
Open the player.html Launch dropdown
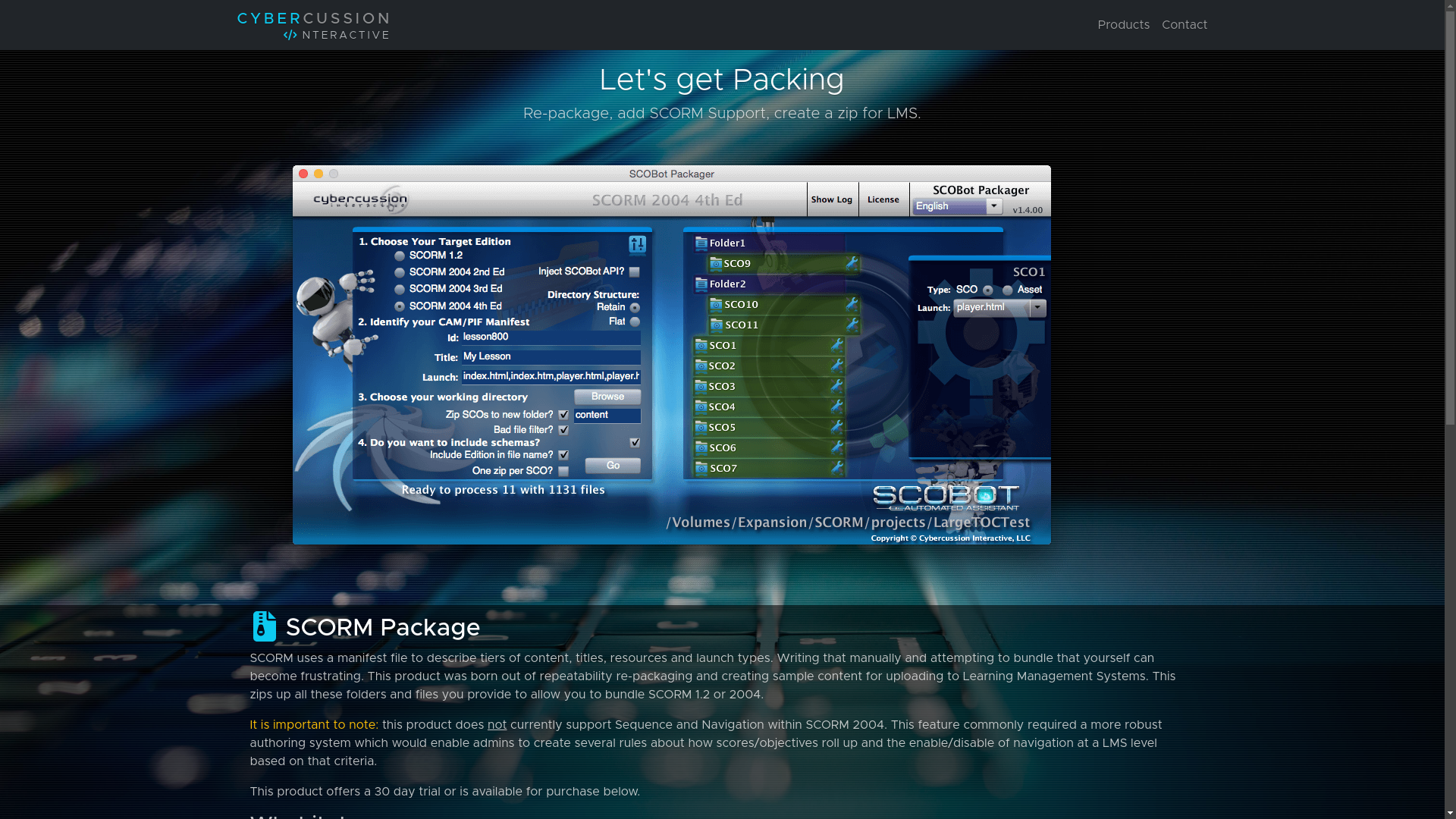[999, 308]
